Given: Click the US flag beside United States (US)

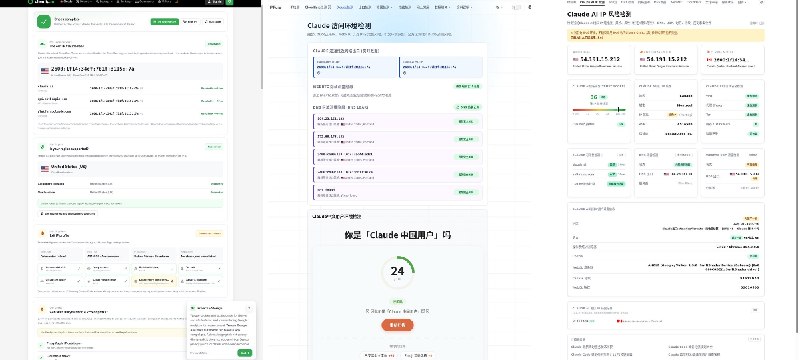Looking at the screenshot, I should 45,168.
